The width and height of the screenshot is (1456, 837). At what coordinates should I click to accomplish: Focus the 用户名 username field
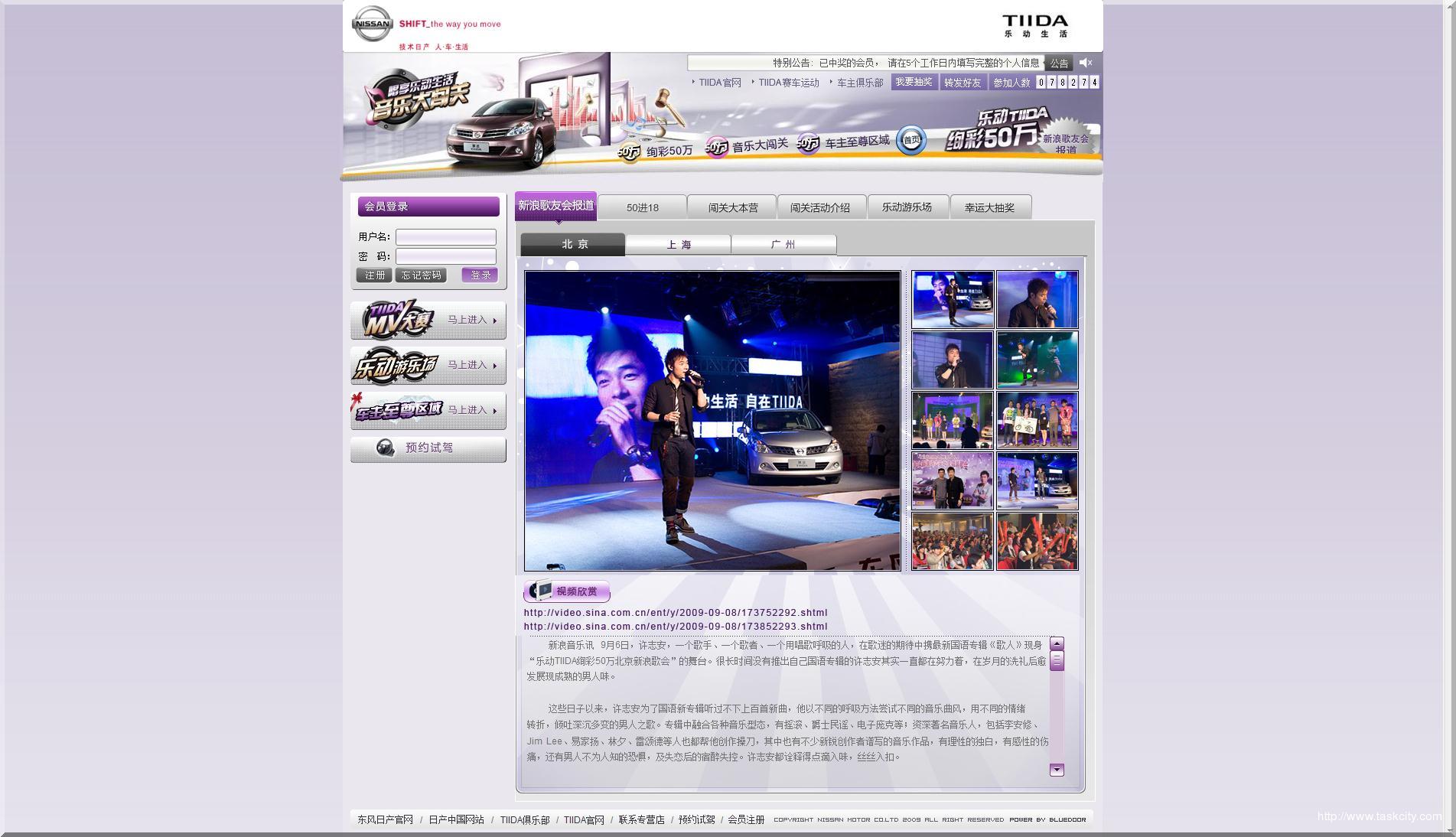446,237
